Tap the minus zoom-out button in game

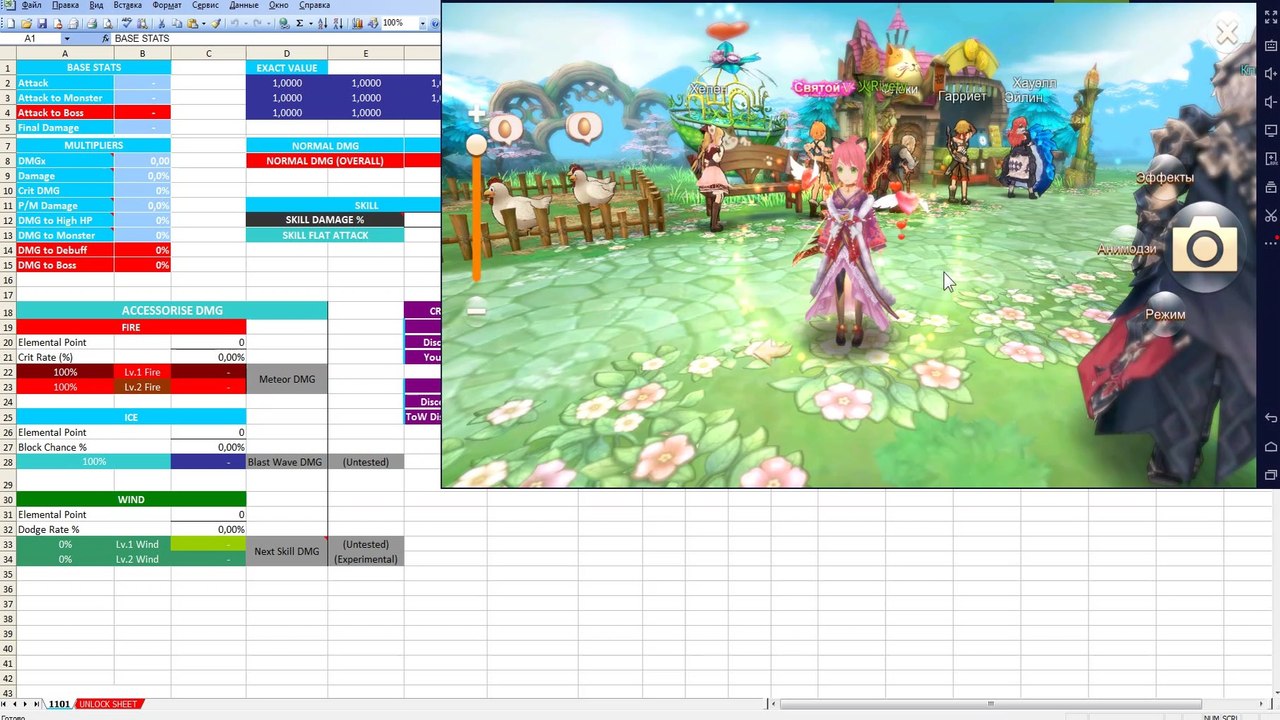pos(476,311)
